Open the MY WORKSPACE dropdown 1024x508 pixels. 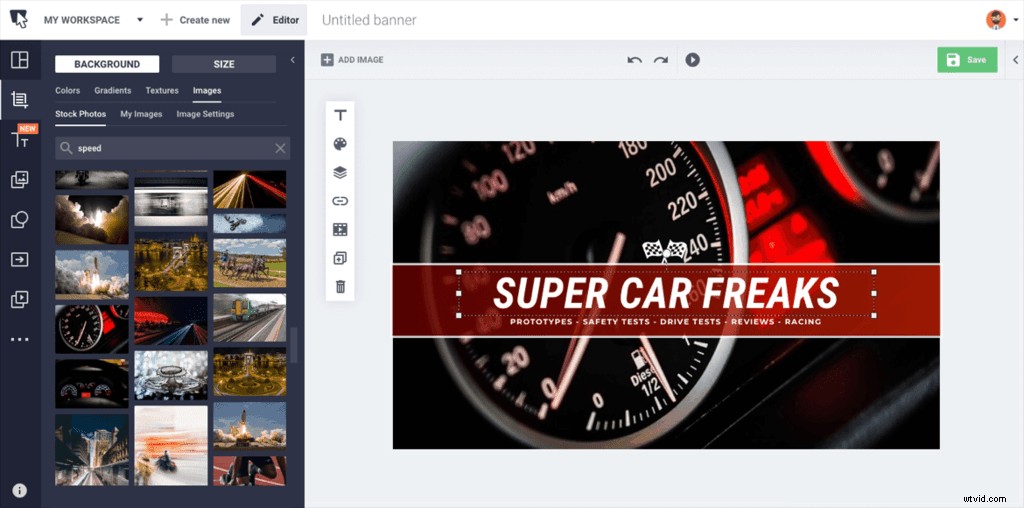tap(93, 20)
